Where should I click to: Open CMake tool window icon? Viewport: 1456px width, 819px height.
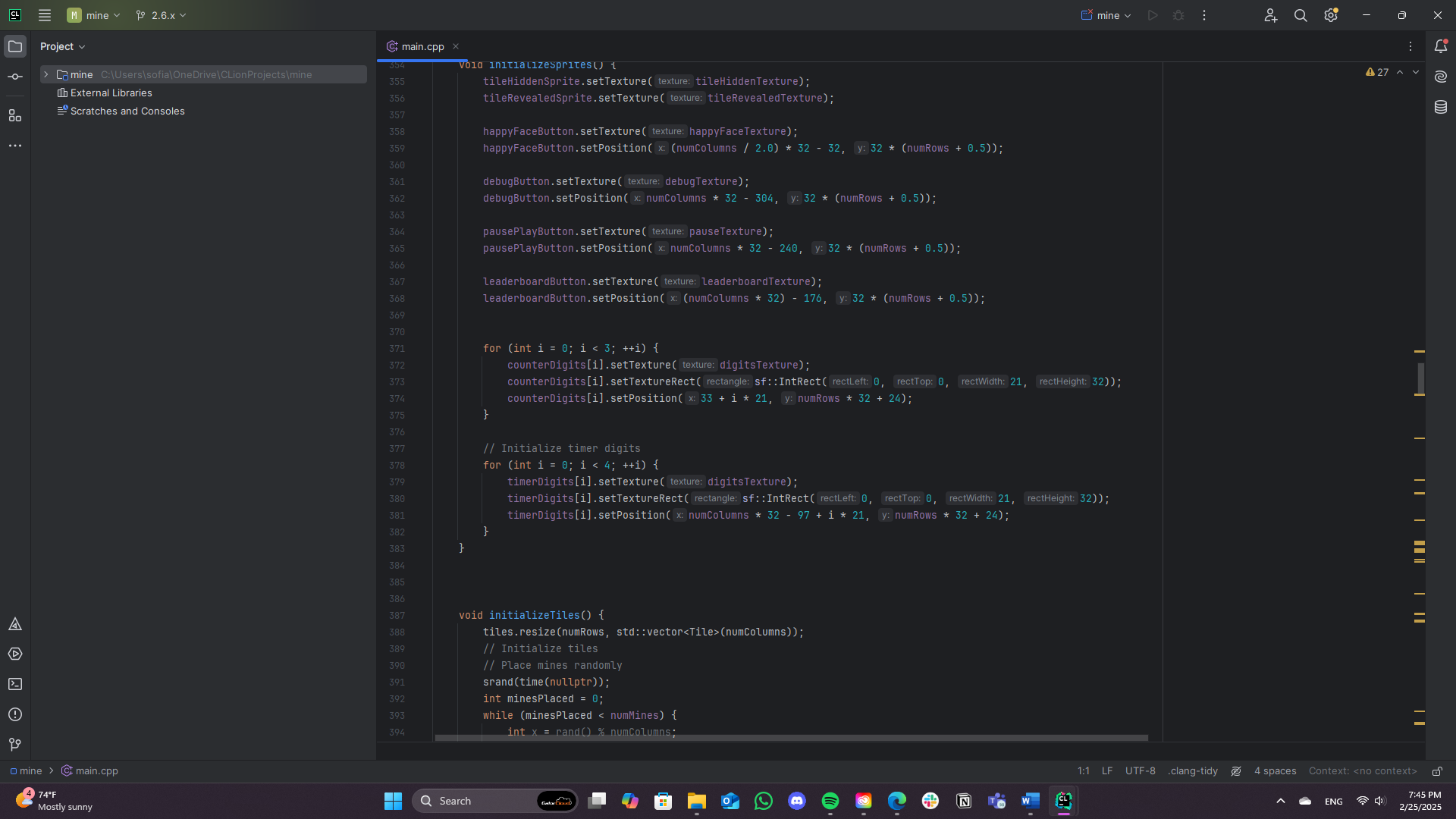point(15,624)
